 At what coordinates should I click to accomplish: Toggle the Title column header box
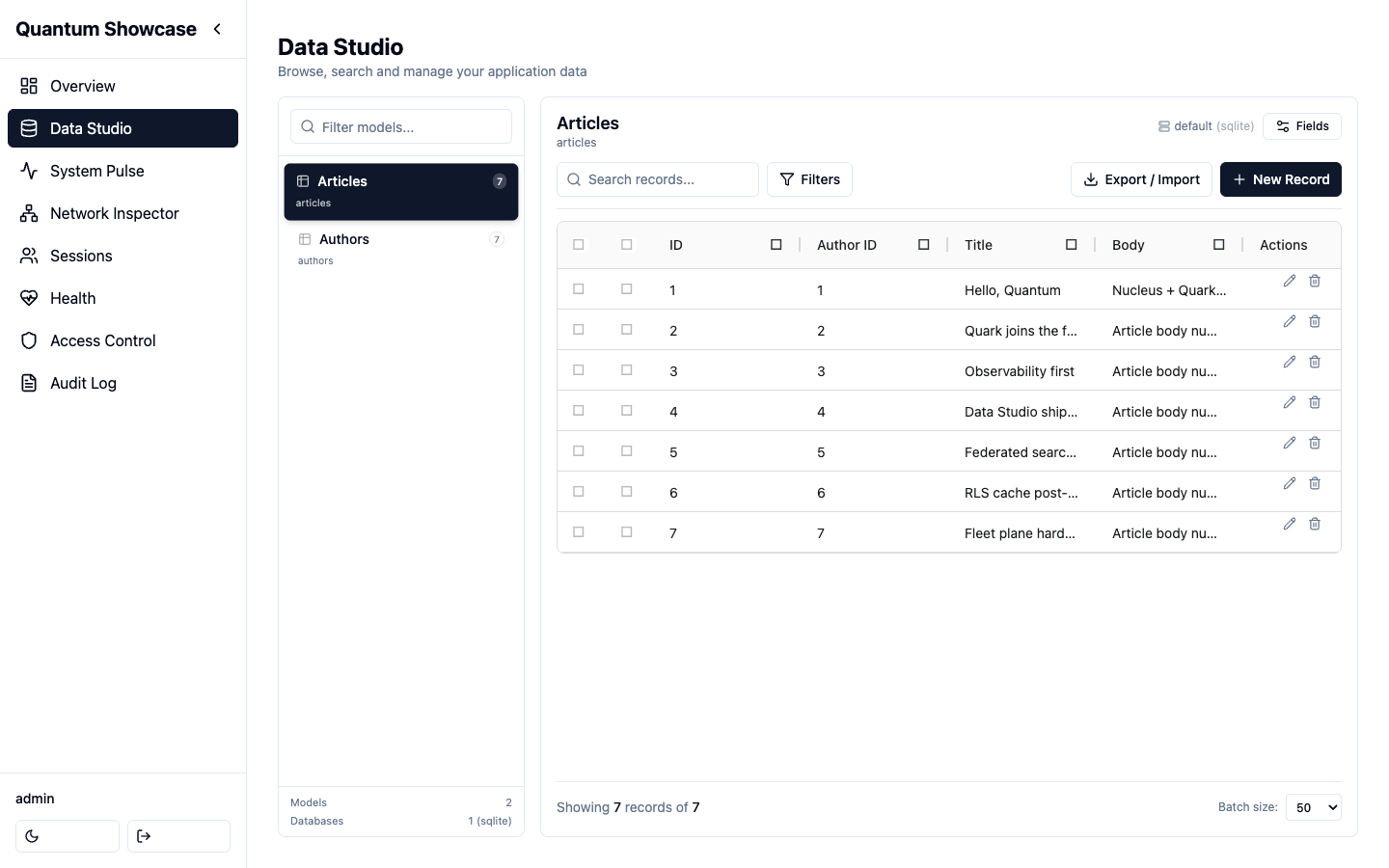[x=1071, y=245]
